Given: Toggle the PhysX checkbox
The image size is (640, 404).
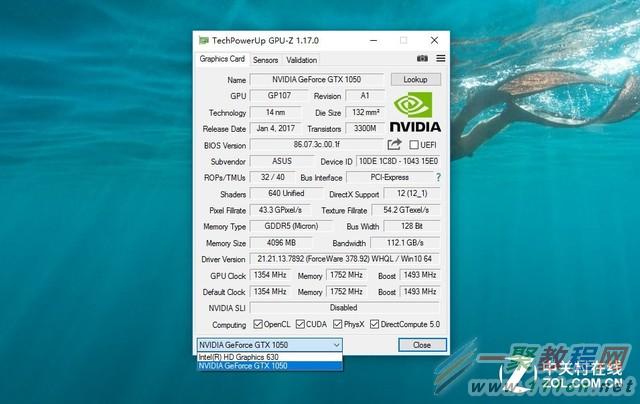Looking at the screenshot, I should [337, 324].
